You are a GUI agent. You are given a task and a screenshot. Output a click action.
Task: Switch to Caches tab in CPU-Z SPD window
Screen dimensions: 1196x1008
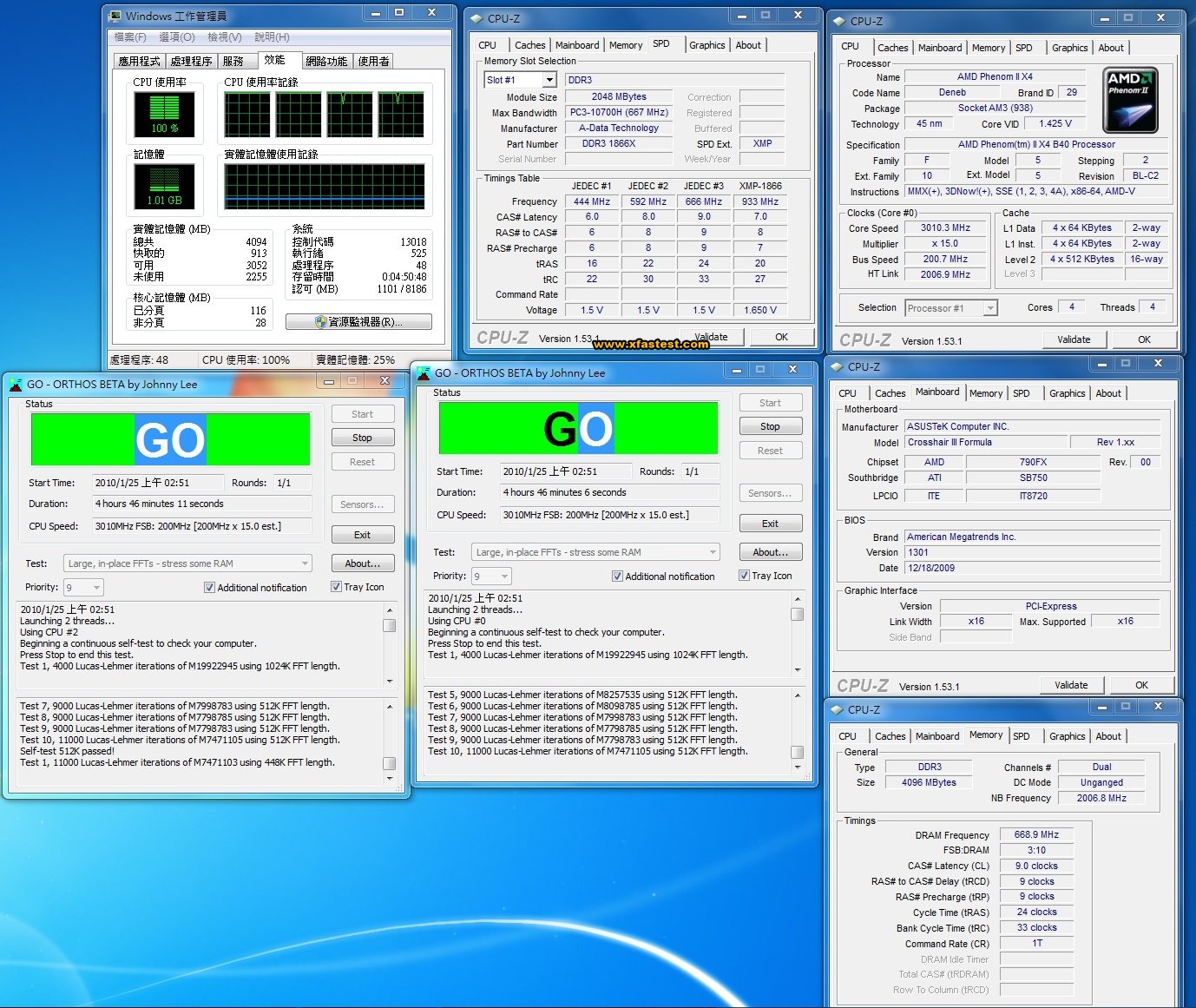coord(529,45)
